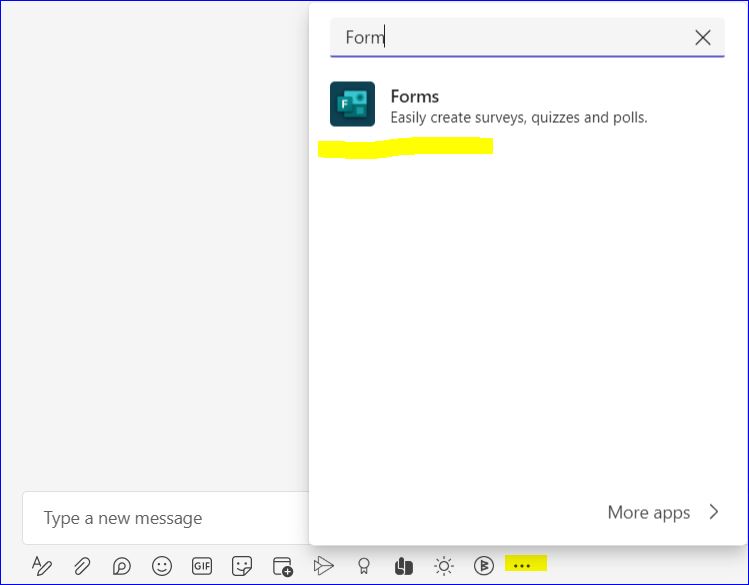Open the three-dots messaging extensions menu
This screenshot has height=585, width=749.
click(x=522, y=566)
